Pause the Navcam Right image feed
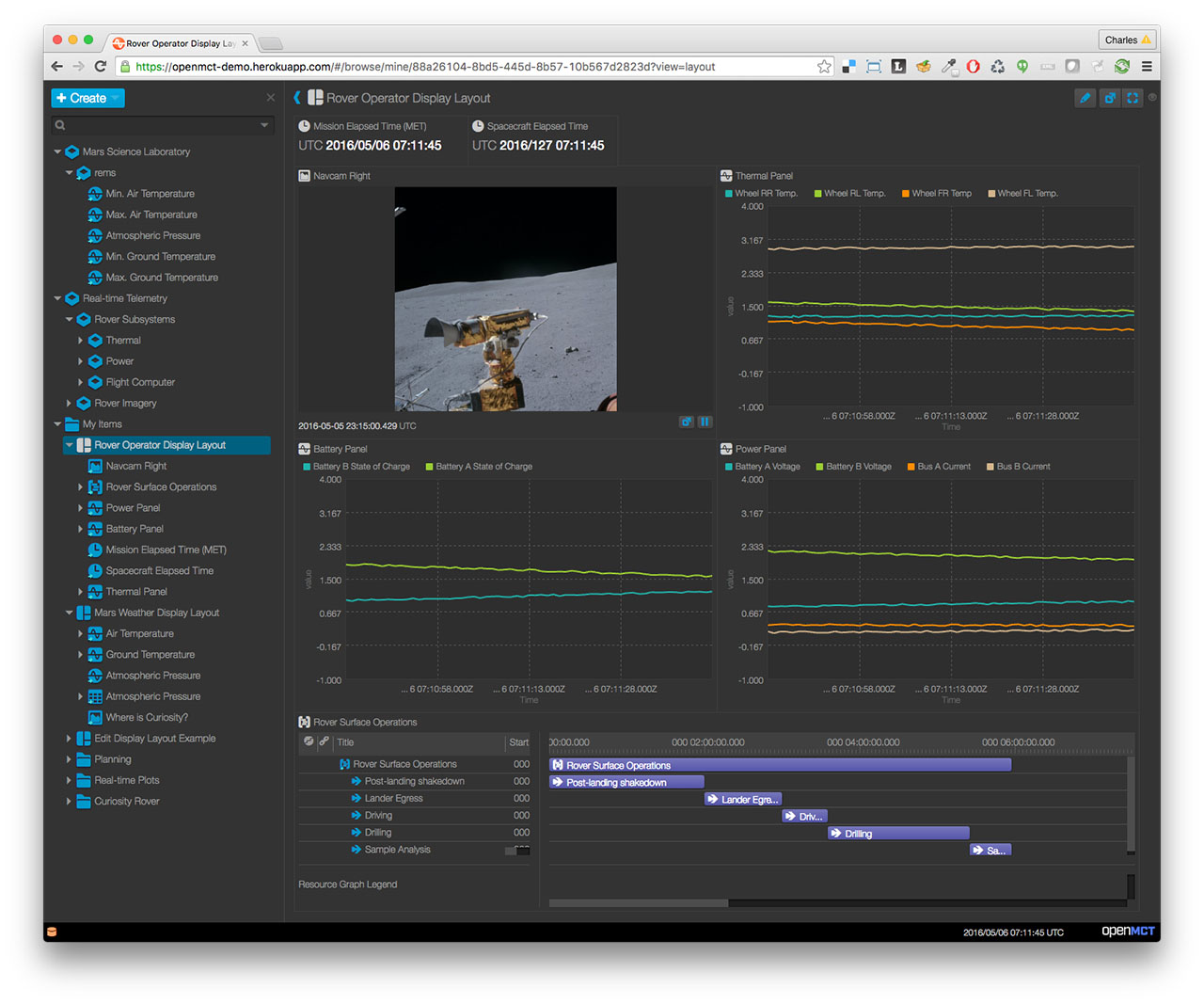This screenshot has width=1204, height=1004. tap(705, 422)
